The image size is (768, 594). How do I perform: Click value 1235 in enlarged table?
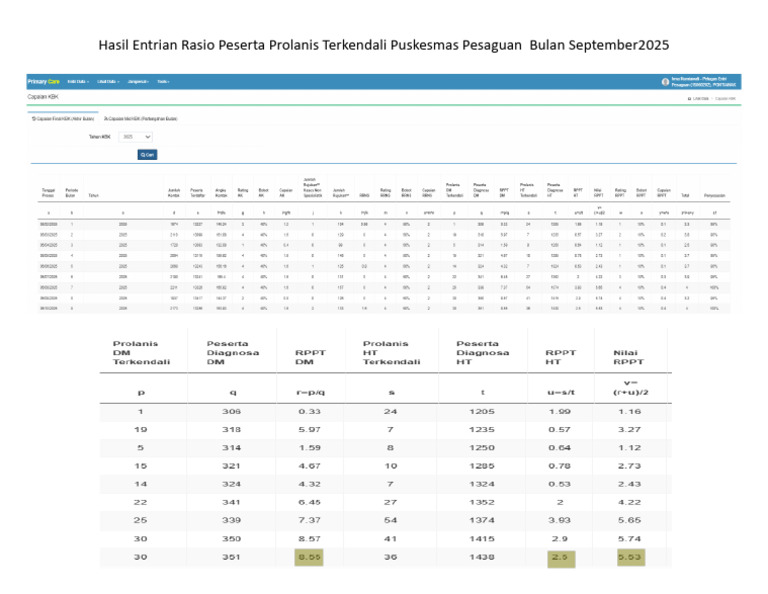482,429
